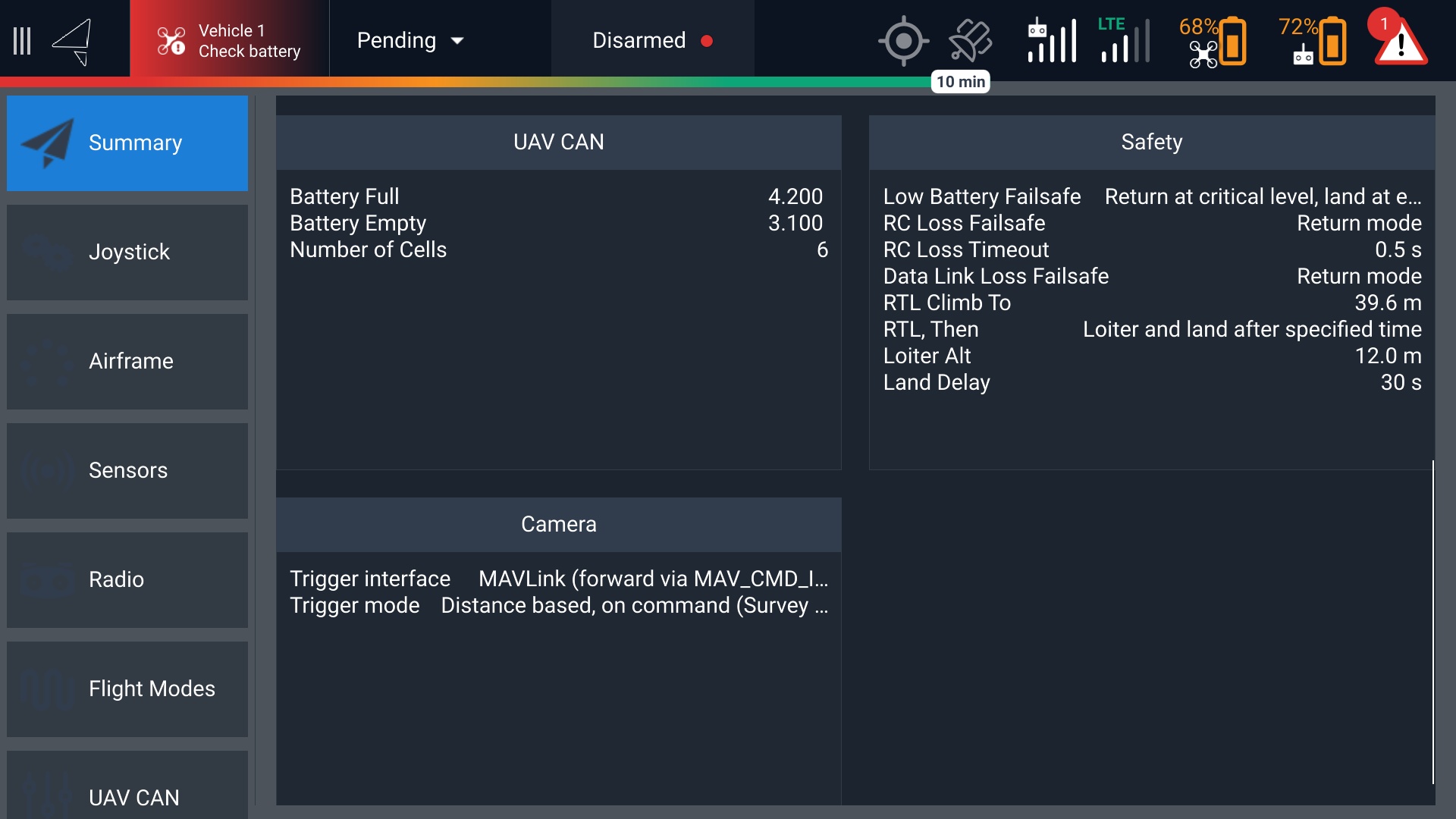Go to the Airframe setup page
The image size is (1456, 819).
click(x=127, y=362)
